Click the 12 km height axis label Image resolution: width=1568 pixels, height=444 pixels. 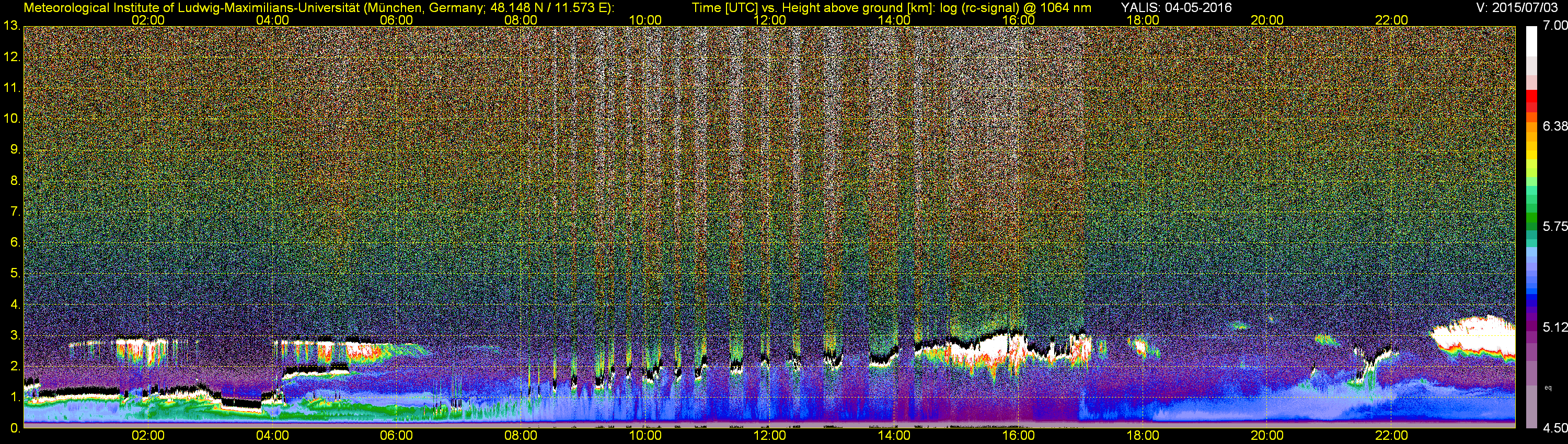pyautogui.click(x=11, y=57)
